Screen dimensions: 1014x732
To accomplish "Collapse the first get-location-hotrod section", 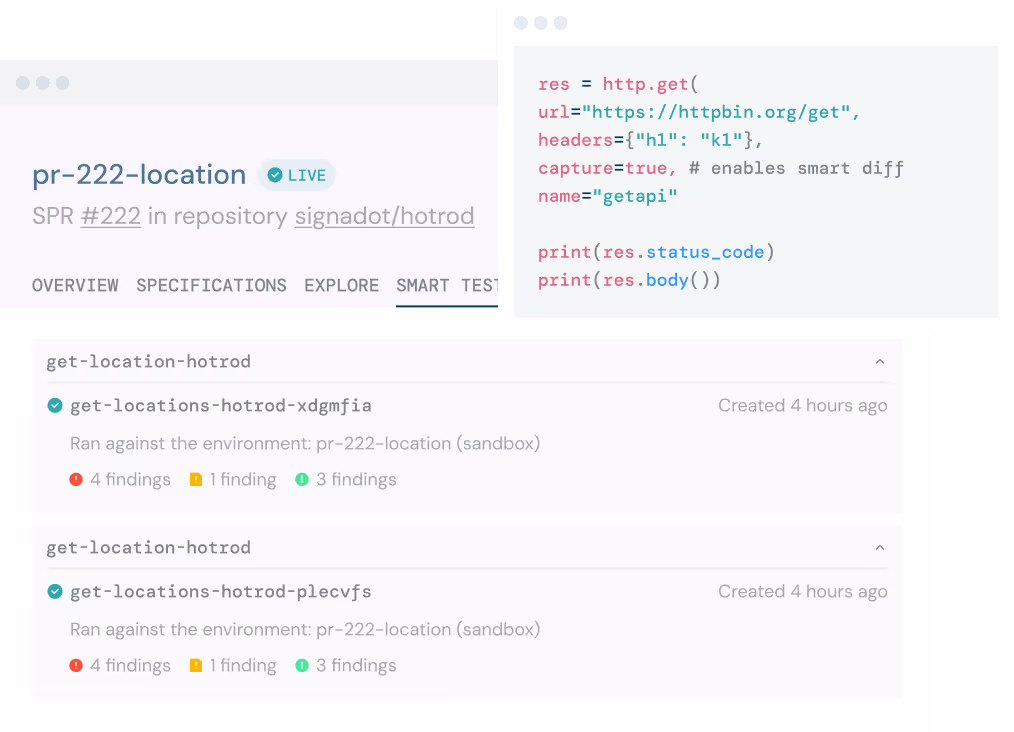I will [x=880, y=362].
